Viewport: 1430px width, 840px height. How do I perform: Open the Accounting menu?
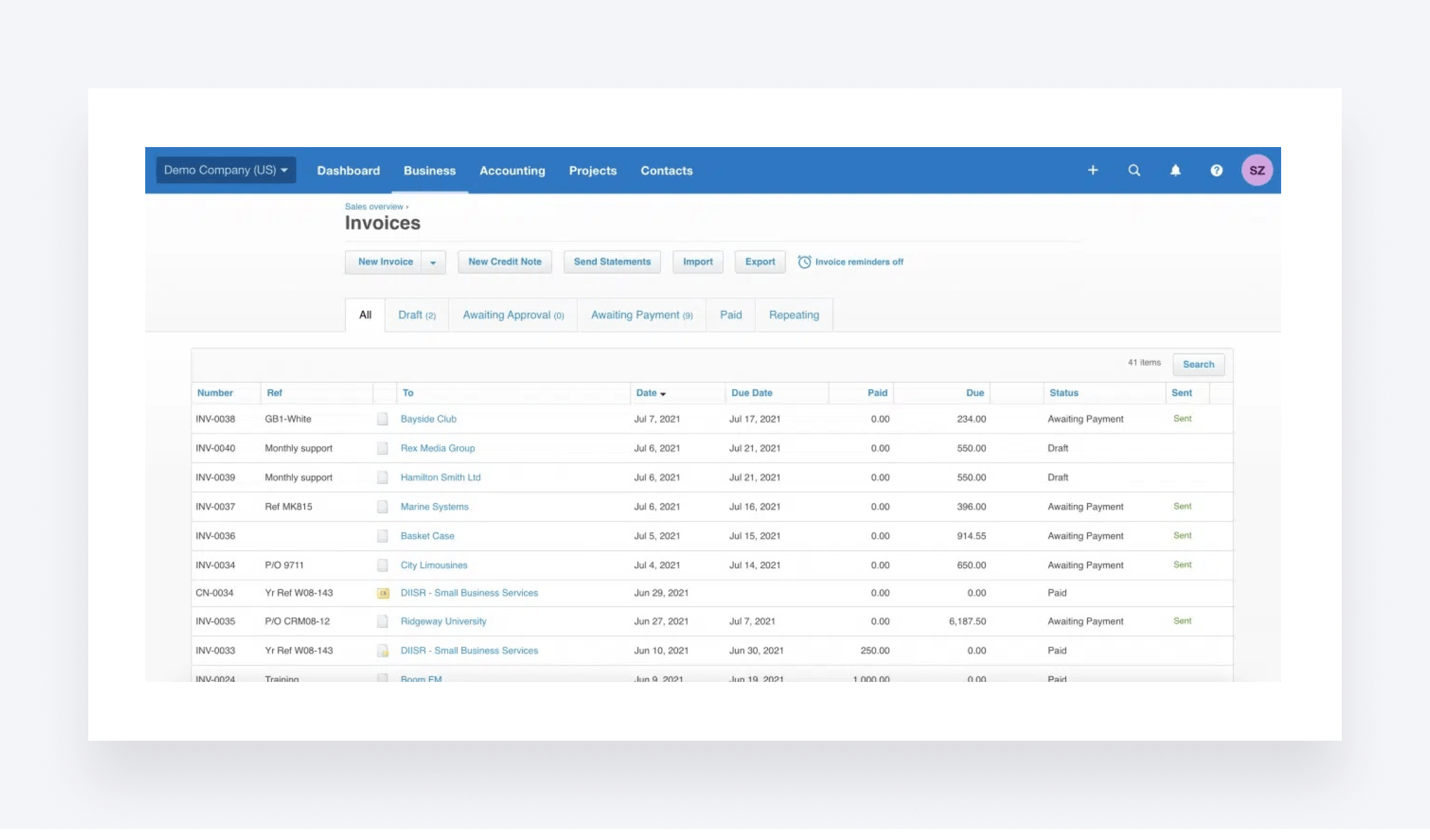tap(512, 170)
